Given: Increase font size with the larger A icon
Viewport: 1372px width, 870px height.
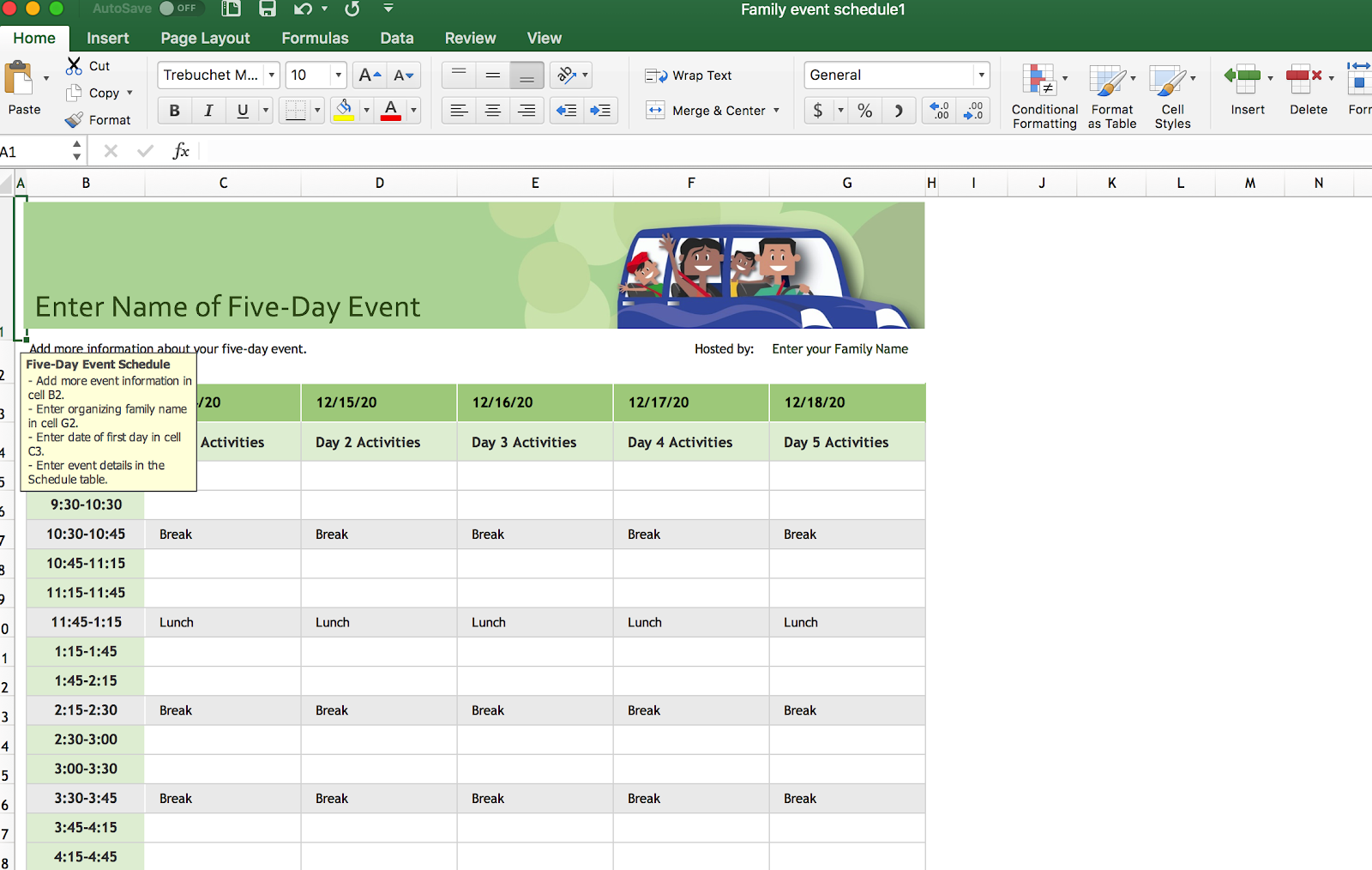Looking at the screenshot, I should 370,76.
